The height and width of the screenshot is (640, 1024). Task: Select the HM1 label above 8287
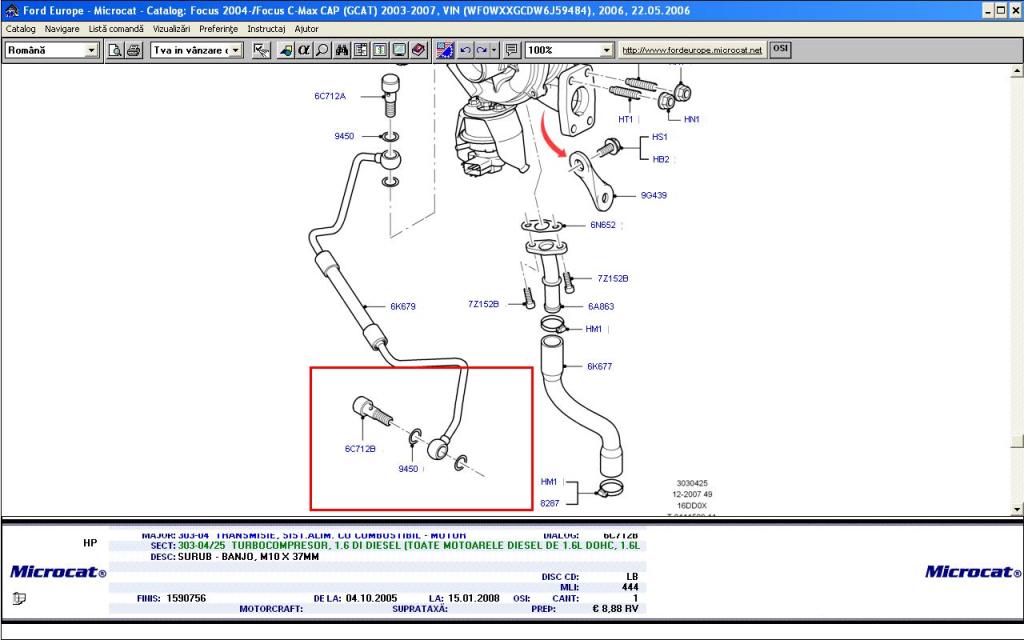[x=549, y=482]
